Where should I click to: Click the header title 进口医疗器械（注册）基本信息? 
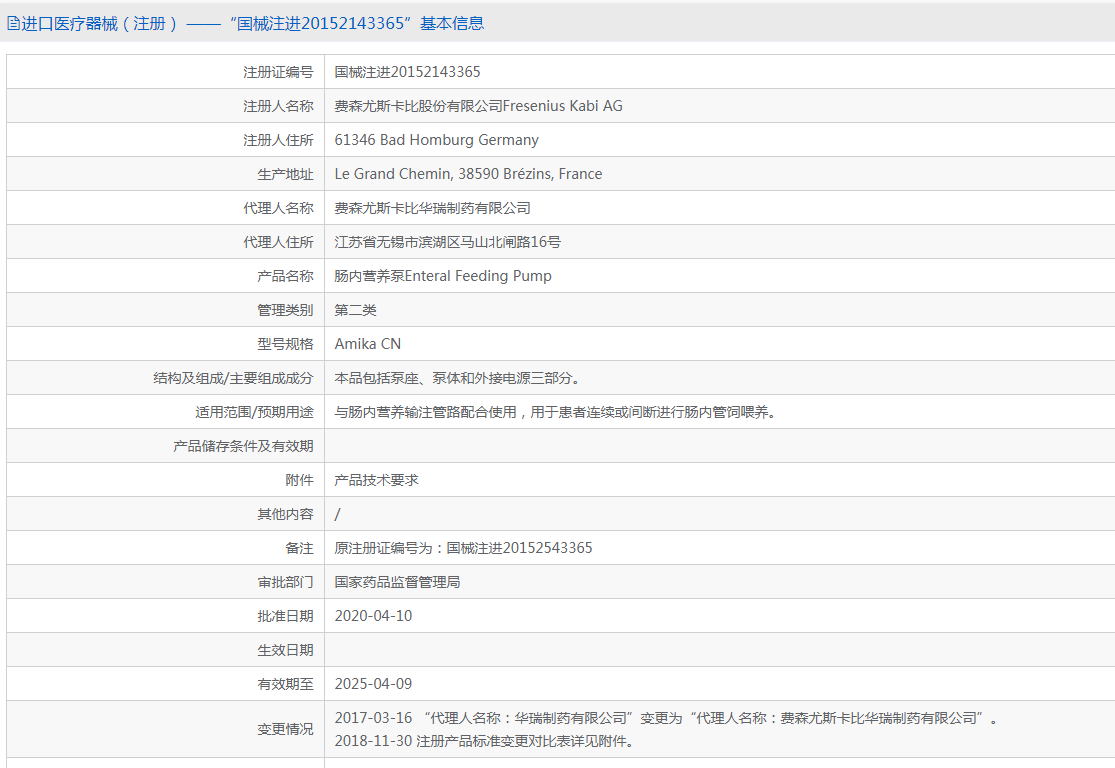[252, 23]
